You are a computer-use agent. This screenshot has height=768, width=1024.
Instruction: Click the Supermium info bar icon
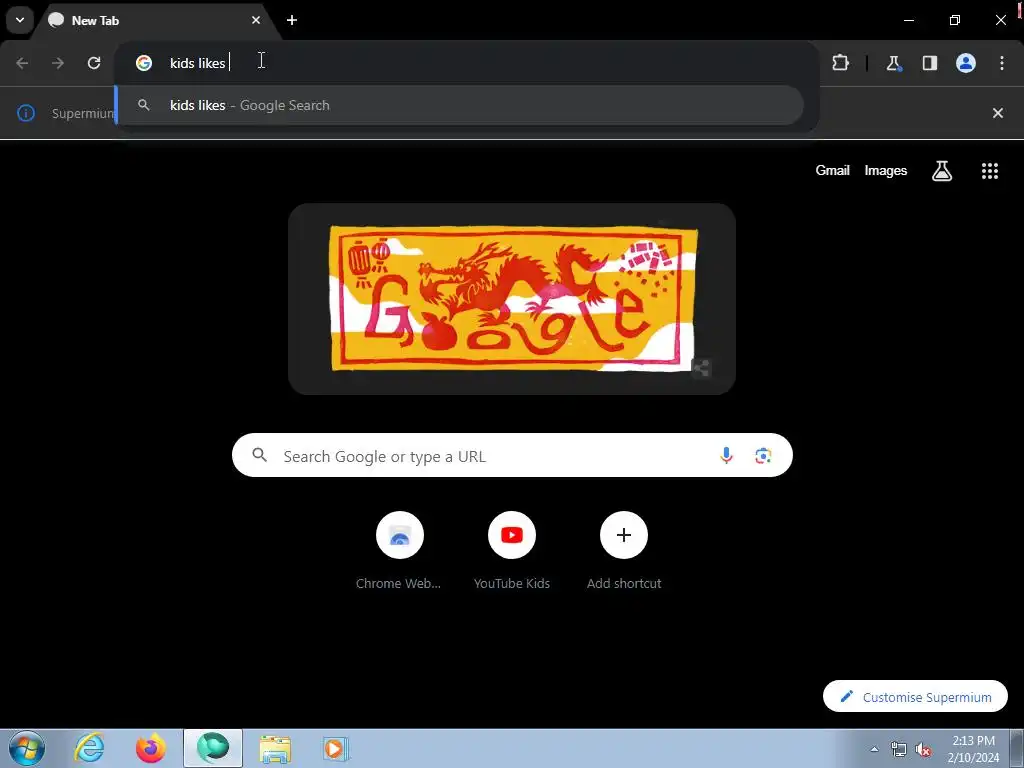click(25, 113)
